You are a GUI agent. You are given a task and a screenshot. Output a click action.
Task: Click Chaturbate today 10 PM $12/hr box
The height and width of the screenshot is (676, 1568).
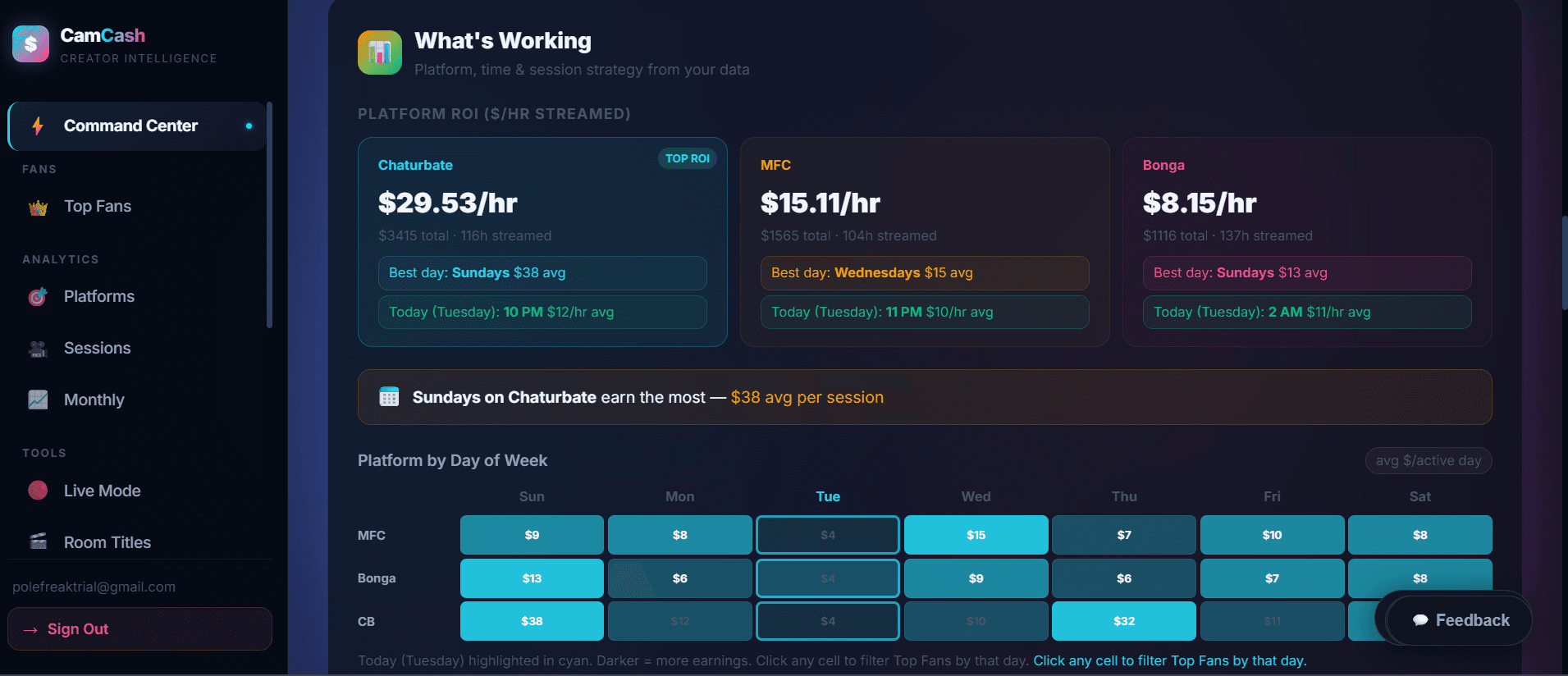click(542, 312)
